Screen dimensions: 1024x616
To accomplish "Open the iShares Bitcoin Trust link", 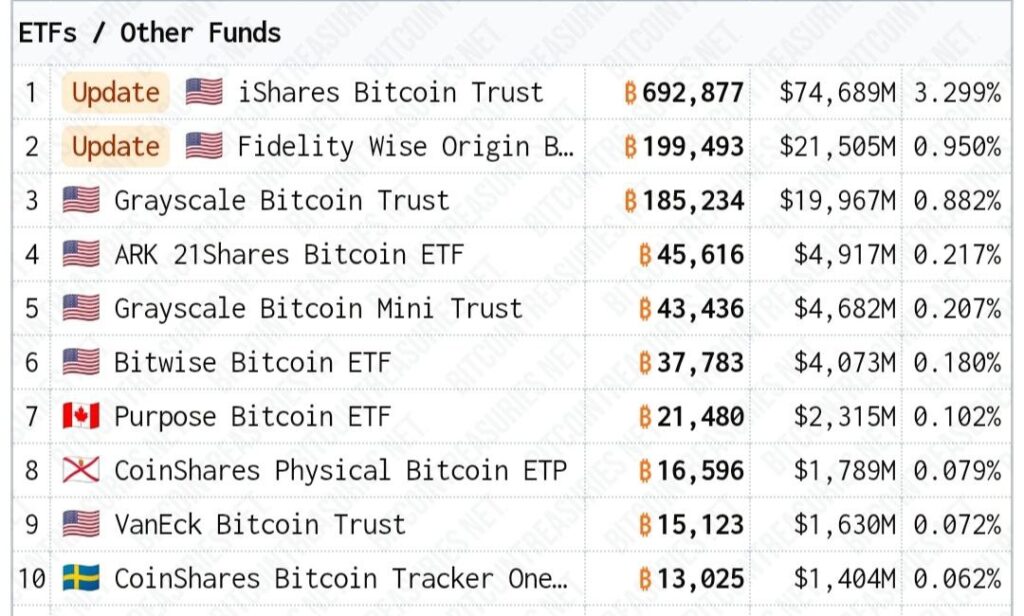I will click(390, 92).
